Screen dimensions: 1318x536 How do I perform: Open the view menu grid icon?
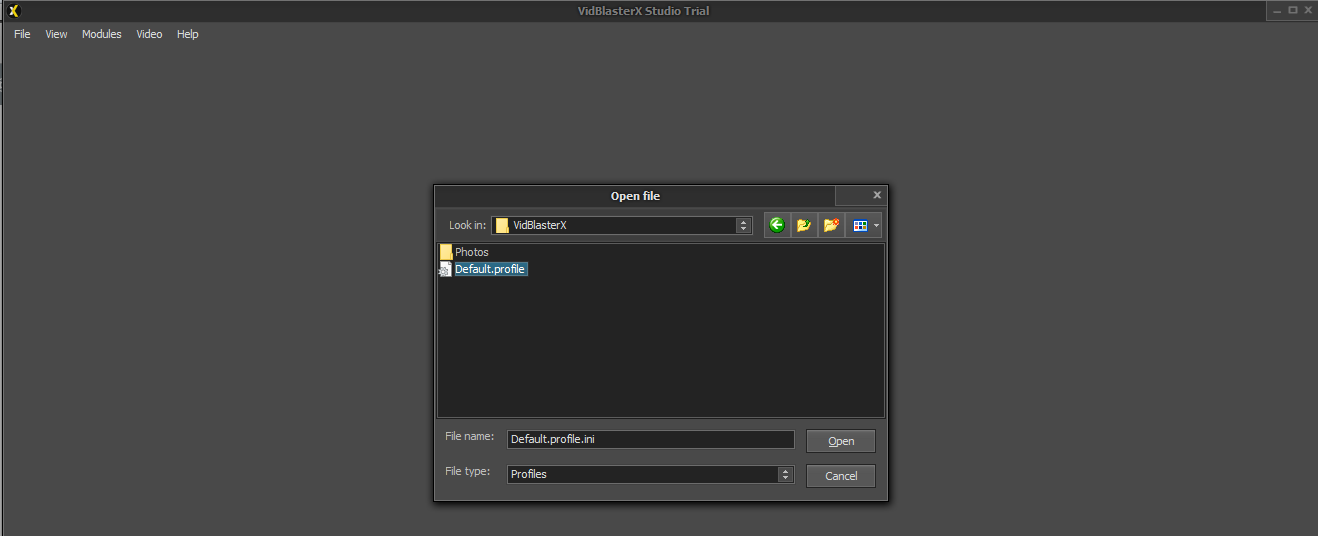859,225
